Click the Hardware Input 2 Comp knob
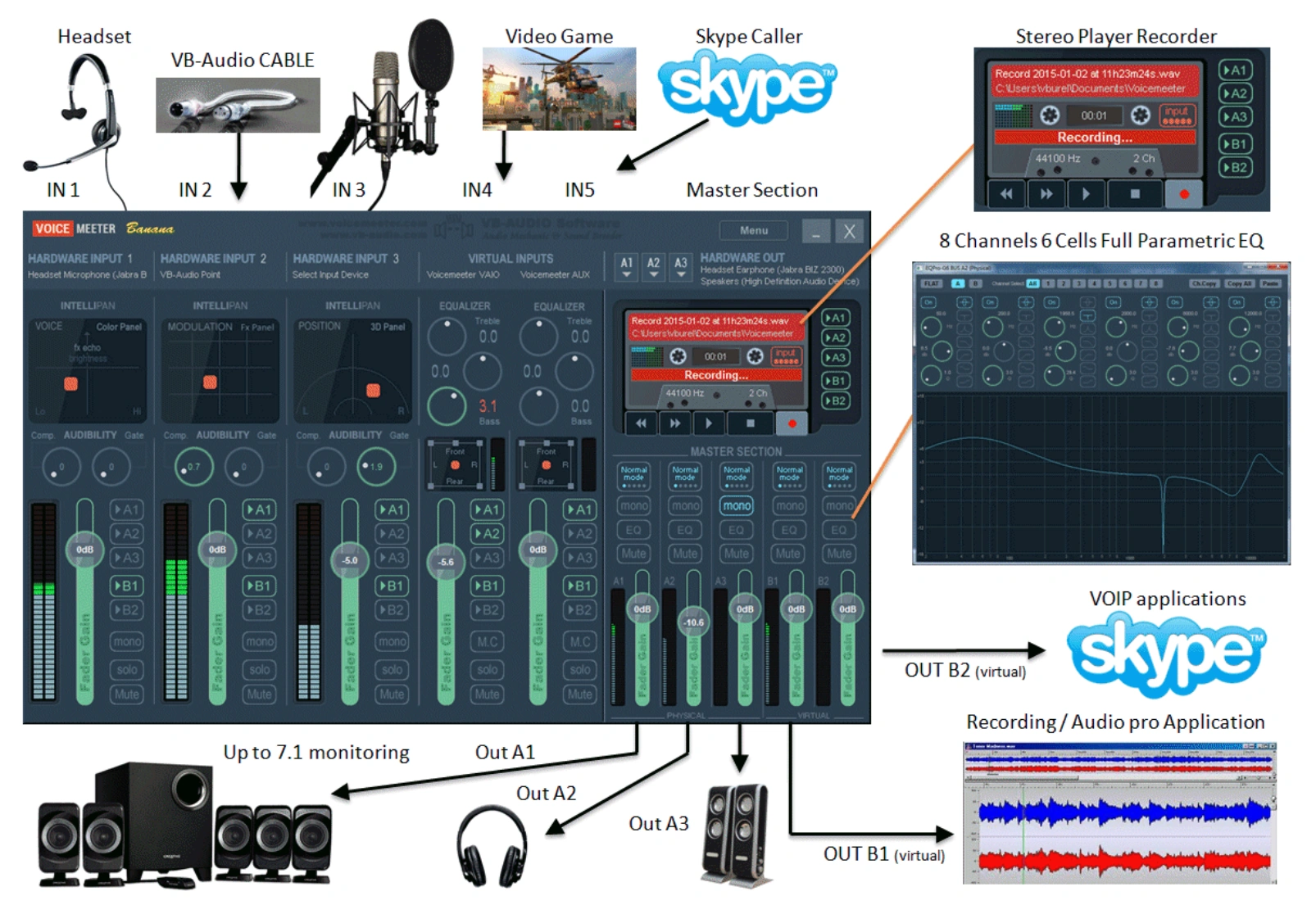The height and width of the screenshot is (905, 1316). coord(193,467)
